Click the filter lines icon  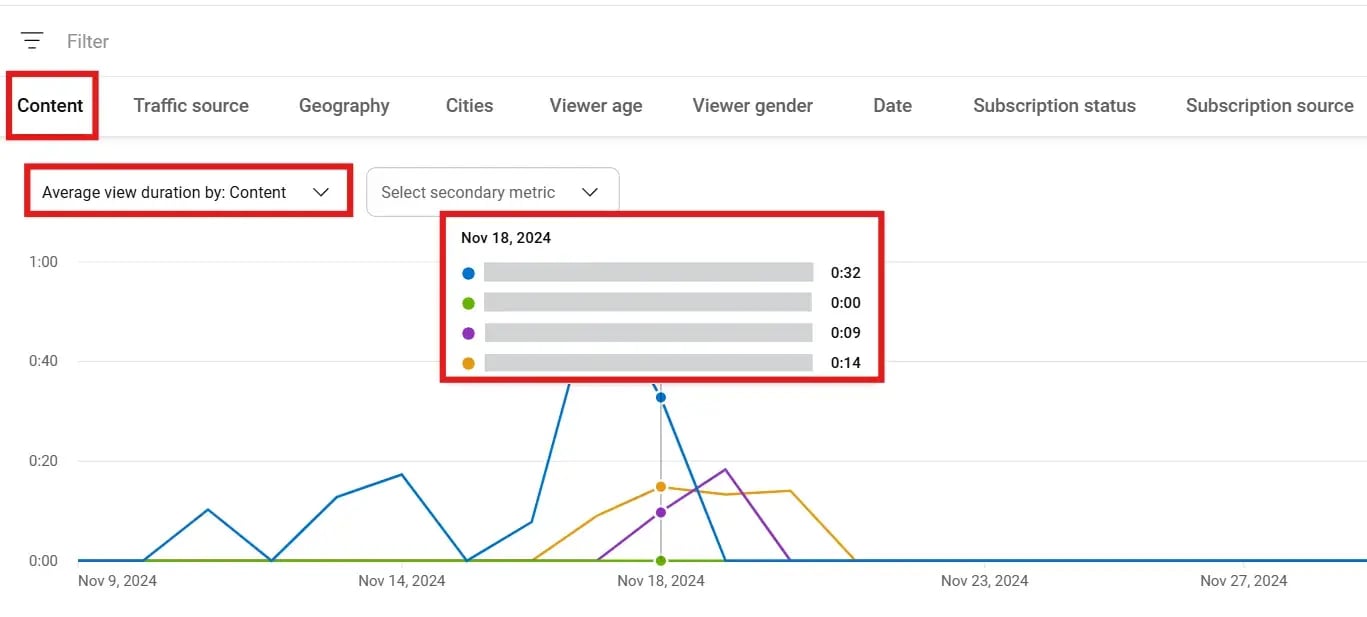point(32,41)
